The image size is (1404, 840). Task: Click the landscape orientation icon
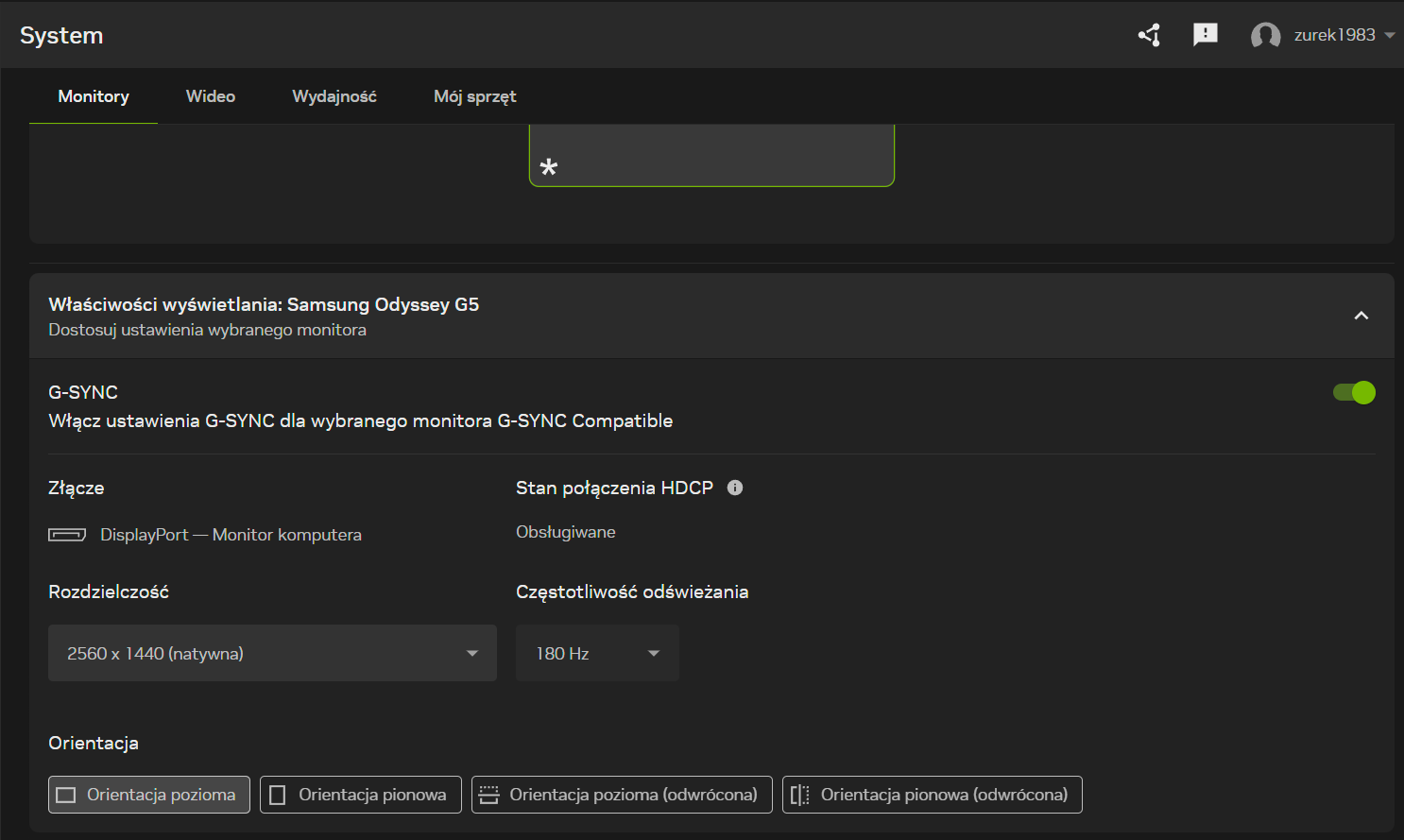point(66,795)
